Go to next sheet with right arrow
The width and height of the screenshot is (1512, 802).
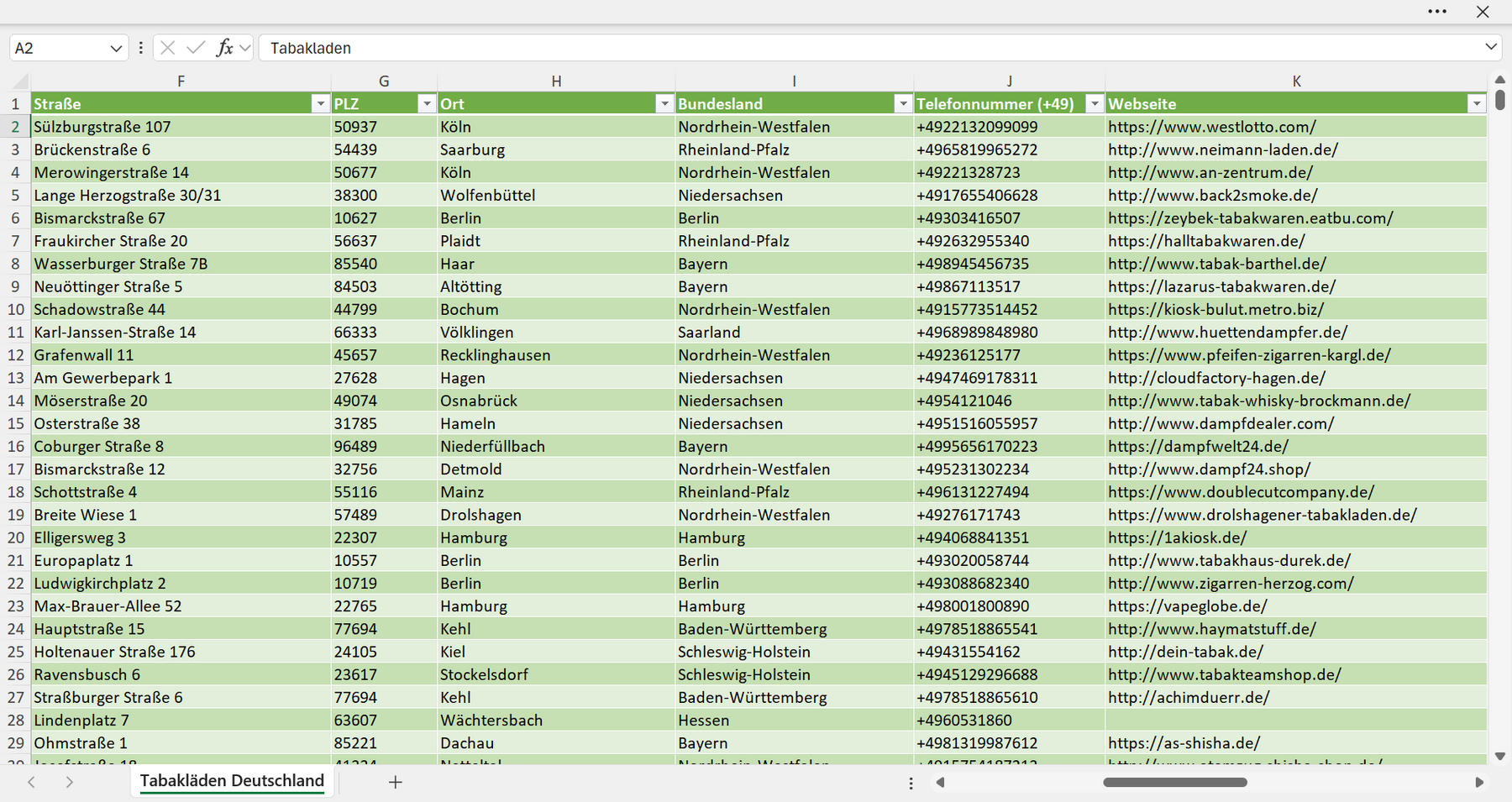tap(70, 782)
